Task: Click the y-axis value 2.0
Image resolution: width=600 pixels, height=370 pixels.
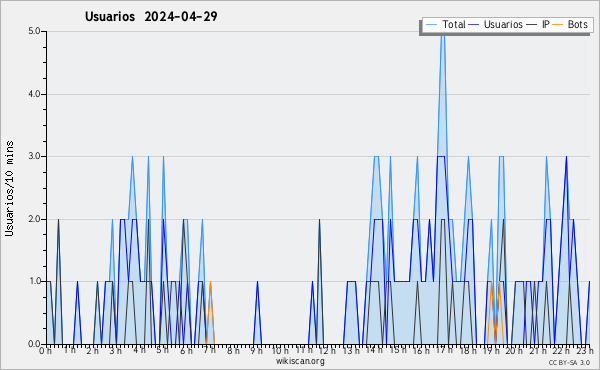Action: click(x=34, y=219)
